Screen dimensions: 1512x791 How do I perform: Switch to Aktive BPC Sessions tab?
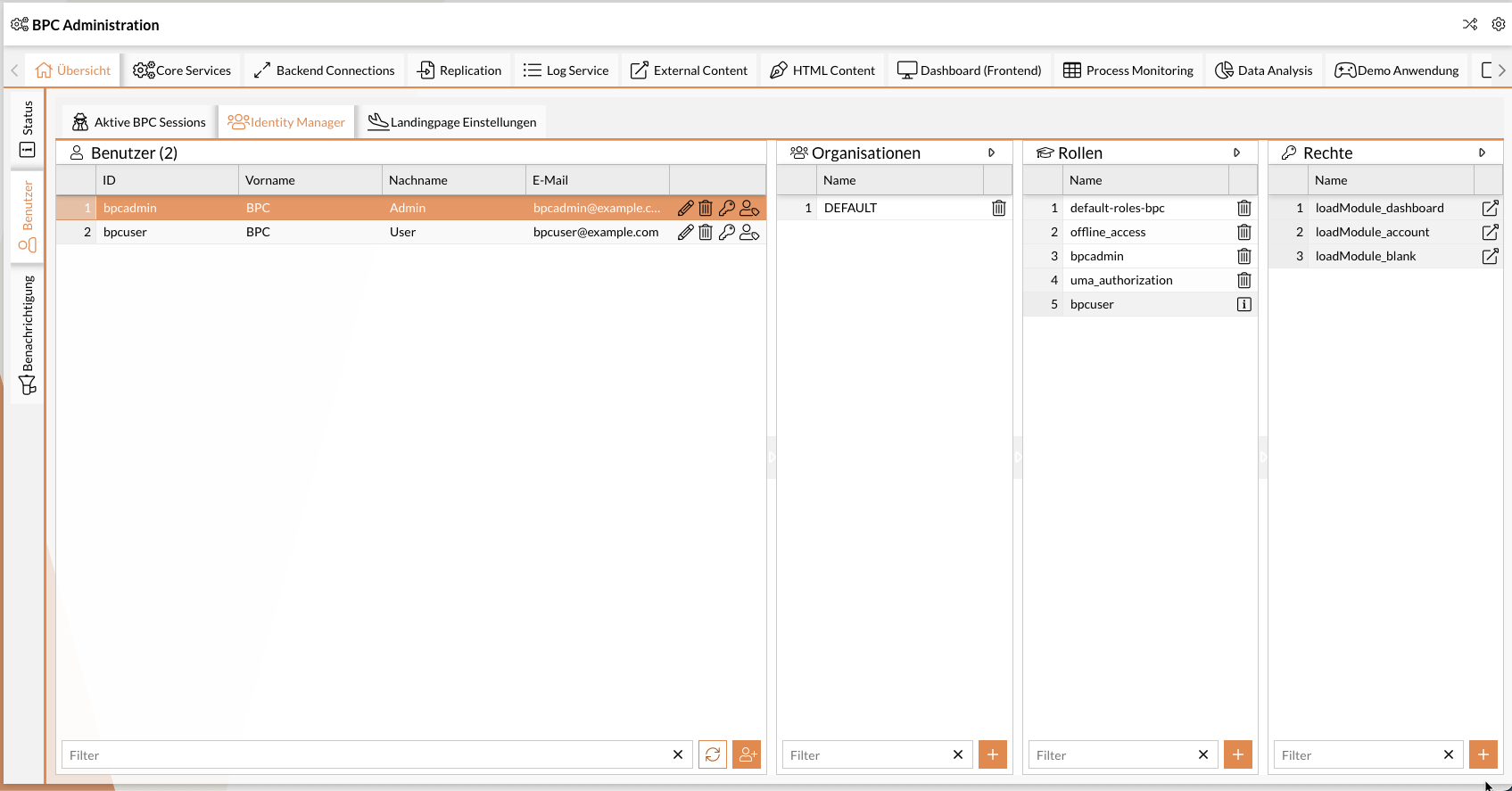coord(139,122)
